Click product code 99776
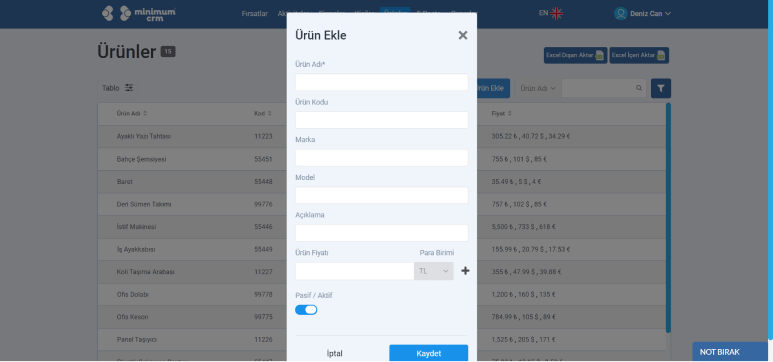This screenshot has width=773, height=362. pos(263,204)
